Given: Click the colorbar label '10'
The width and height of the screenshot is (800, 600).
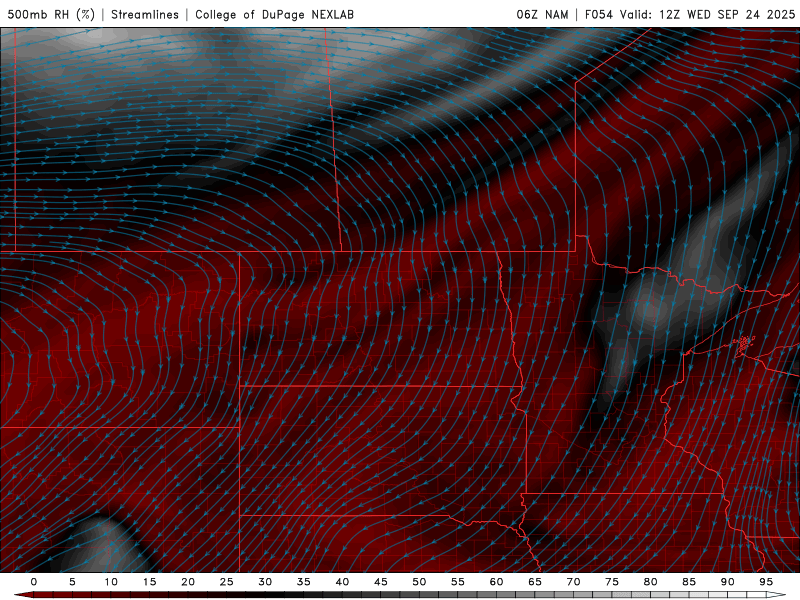Looking at the screenshot, I should 111,582.
